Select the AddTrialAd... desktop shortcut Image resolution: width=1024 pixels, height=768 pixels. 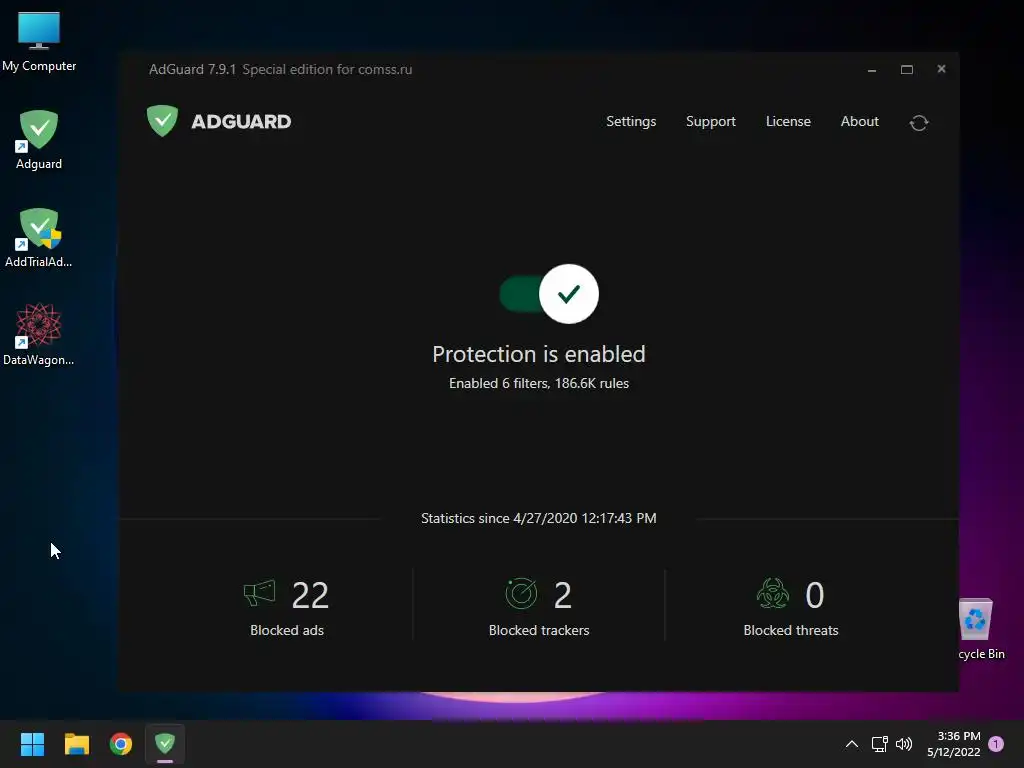click(39, 238)
